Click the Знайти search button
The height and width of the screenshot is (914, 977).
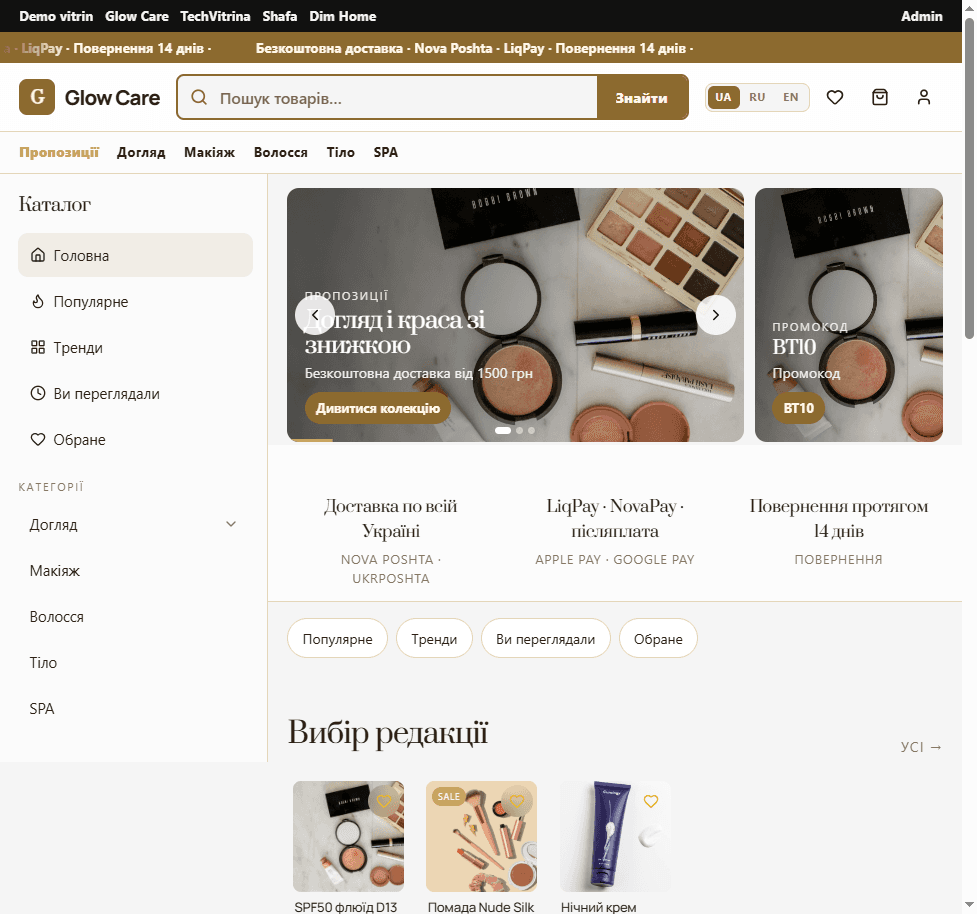point(642,97)
